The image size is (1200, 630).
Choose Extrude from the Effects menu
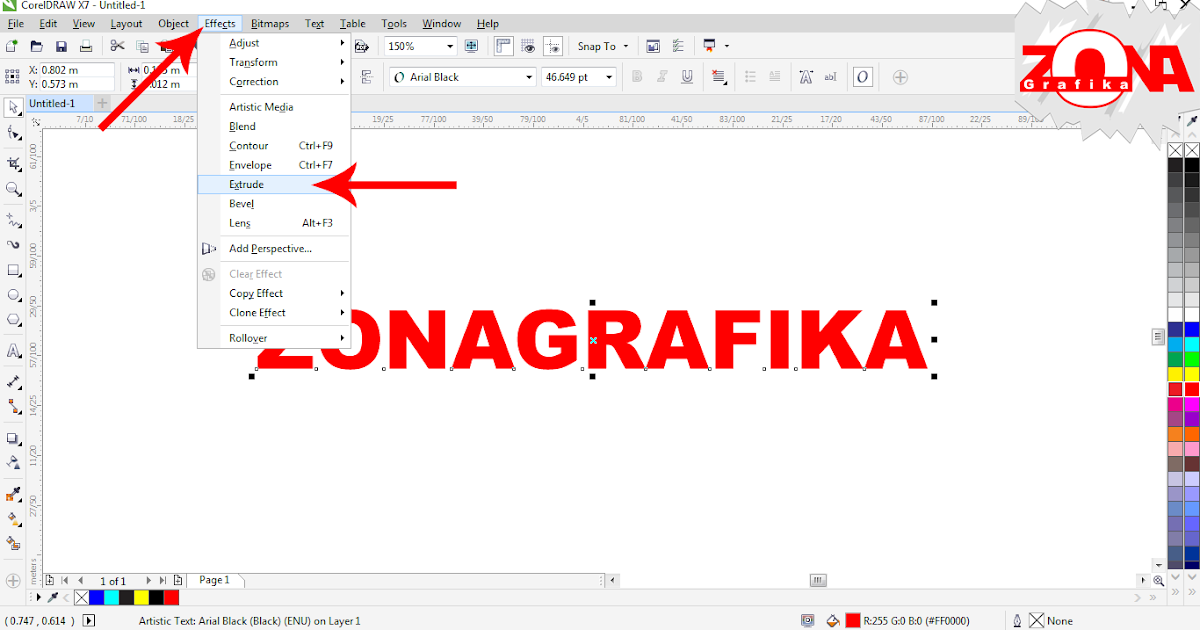(274, 184)
